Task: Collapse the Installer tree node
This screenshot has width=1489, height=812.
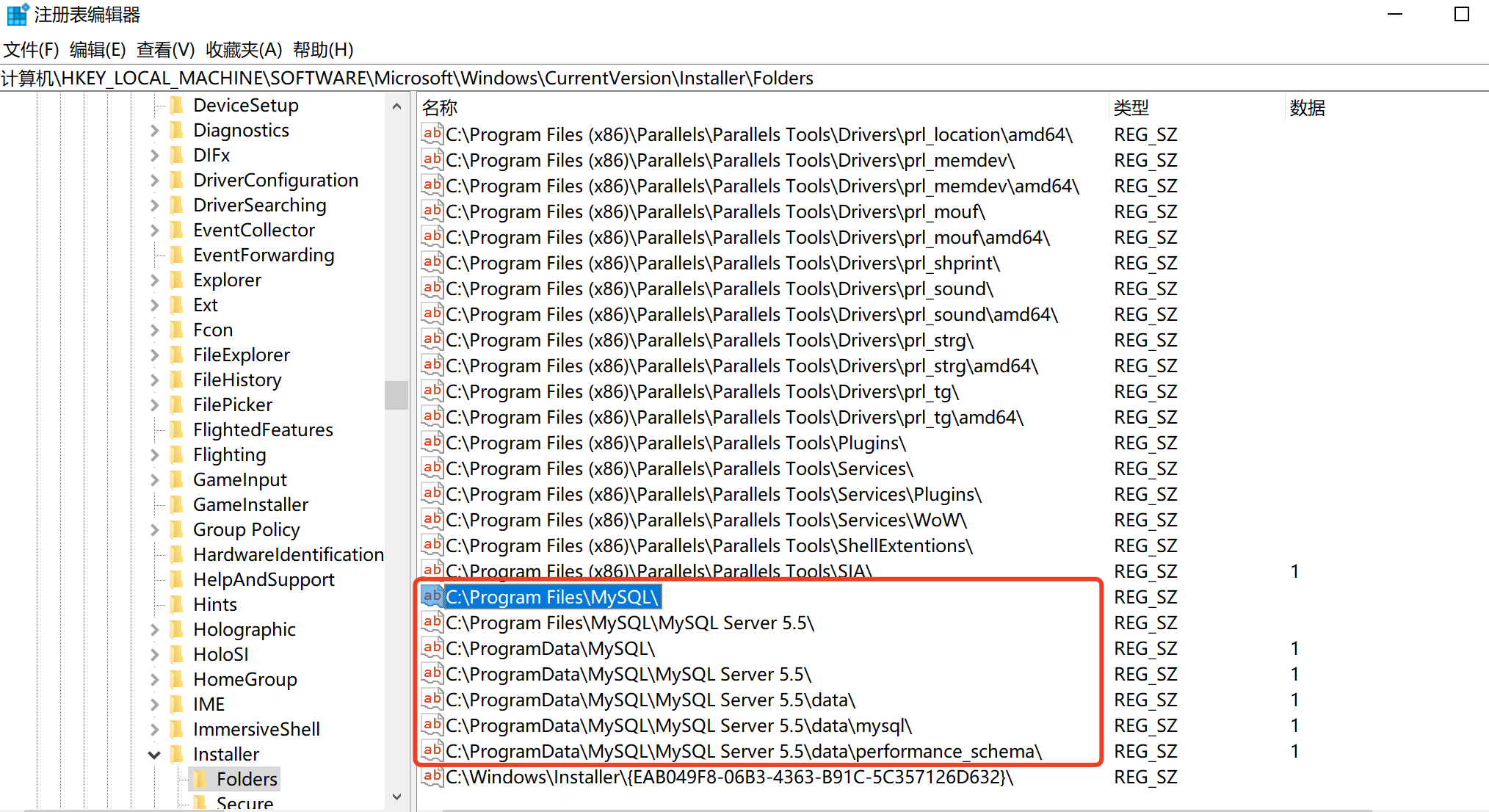Action: pyautogui.click(x=154, y=754)
